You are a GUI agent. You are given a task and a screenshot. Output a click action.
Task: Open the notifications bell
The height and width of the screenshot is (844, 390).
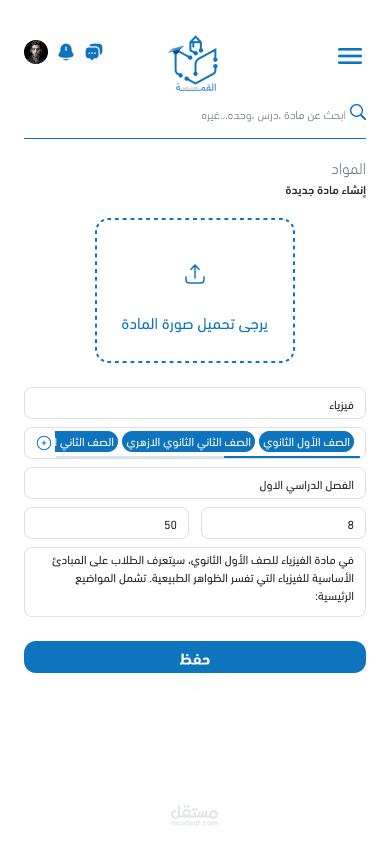tap(66, 52)
